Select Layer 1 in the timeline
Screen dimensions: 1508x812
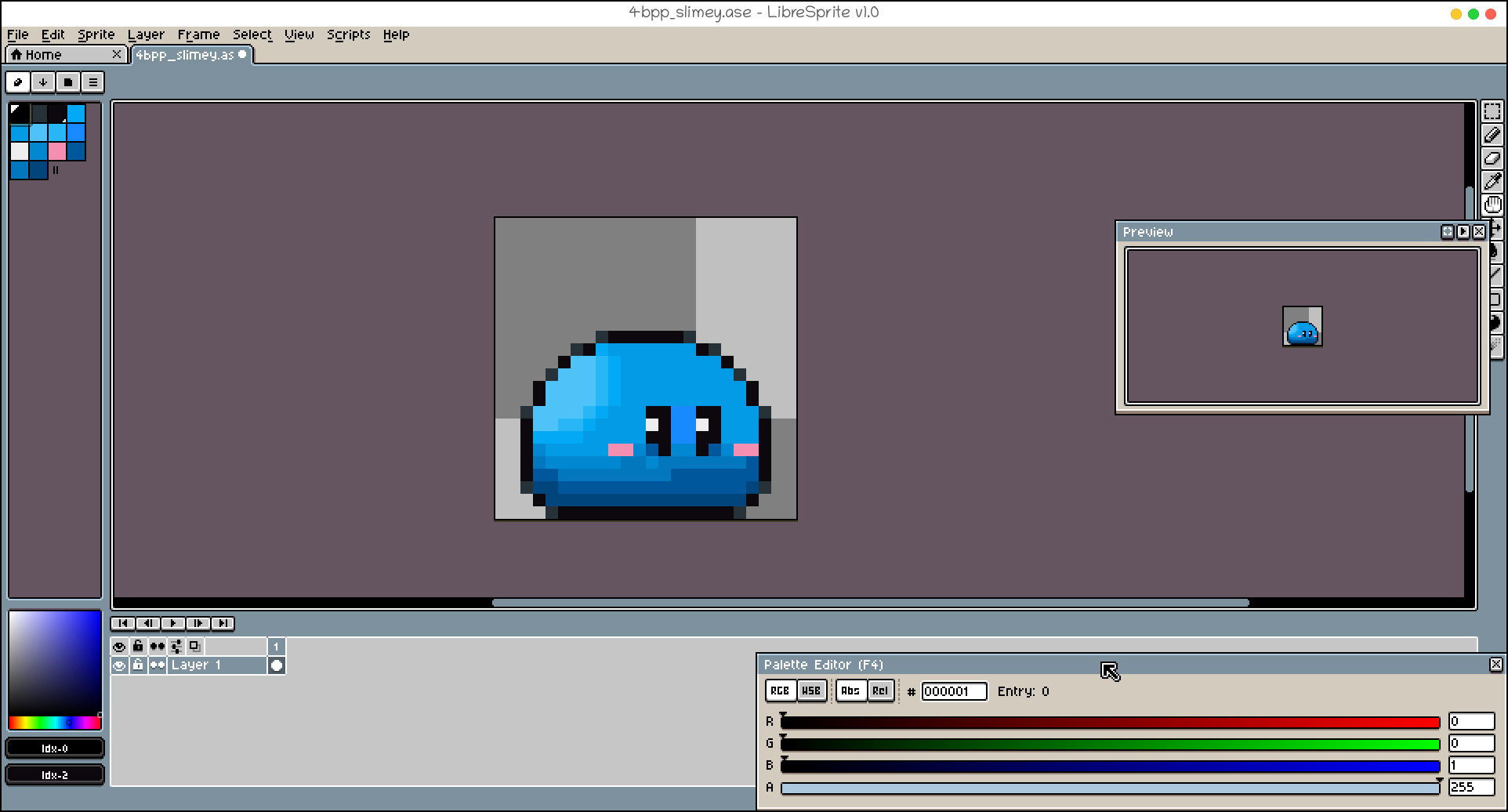[x=217, y=665]
